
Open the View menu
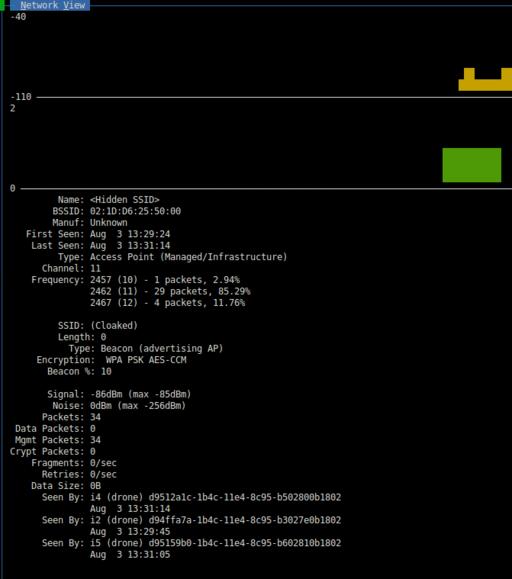74,5
